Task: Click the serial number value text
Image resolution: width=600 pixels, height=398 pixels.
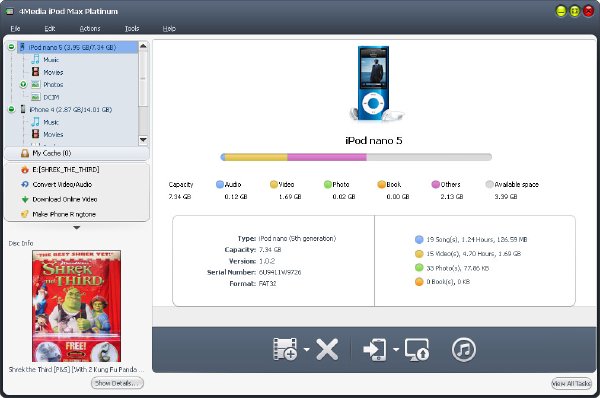Action: point(280,272)
